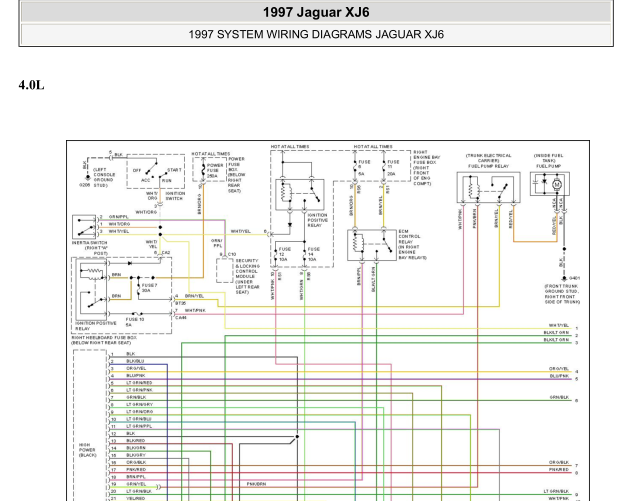Click the 'FUSE 10 5A' label

[134, 322]
